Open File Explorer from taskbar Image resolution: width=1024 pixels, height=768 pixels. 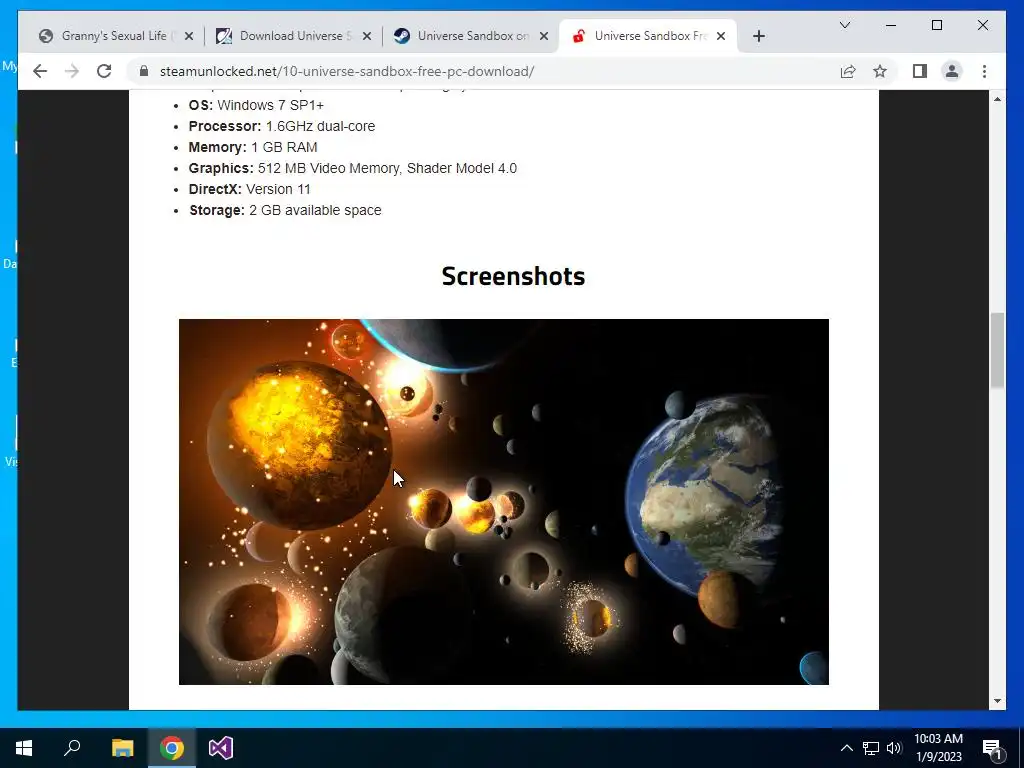(x=122, y=748)
